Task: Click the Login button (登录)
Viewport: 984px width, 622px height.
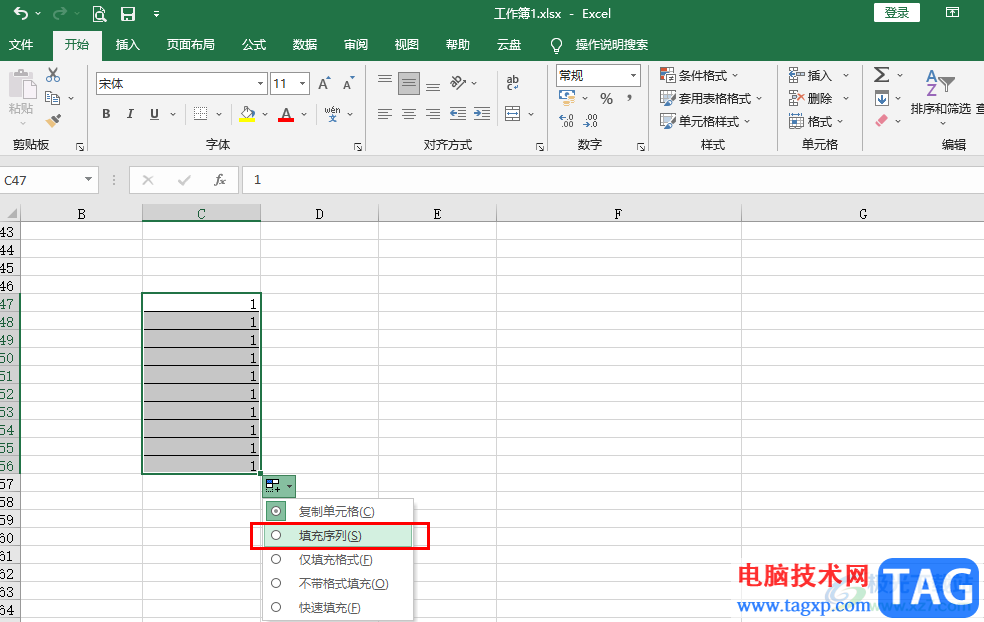Action: 897,13
